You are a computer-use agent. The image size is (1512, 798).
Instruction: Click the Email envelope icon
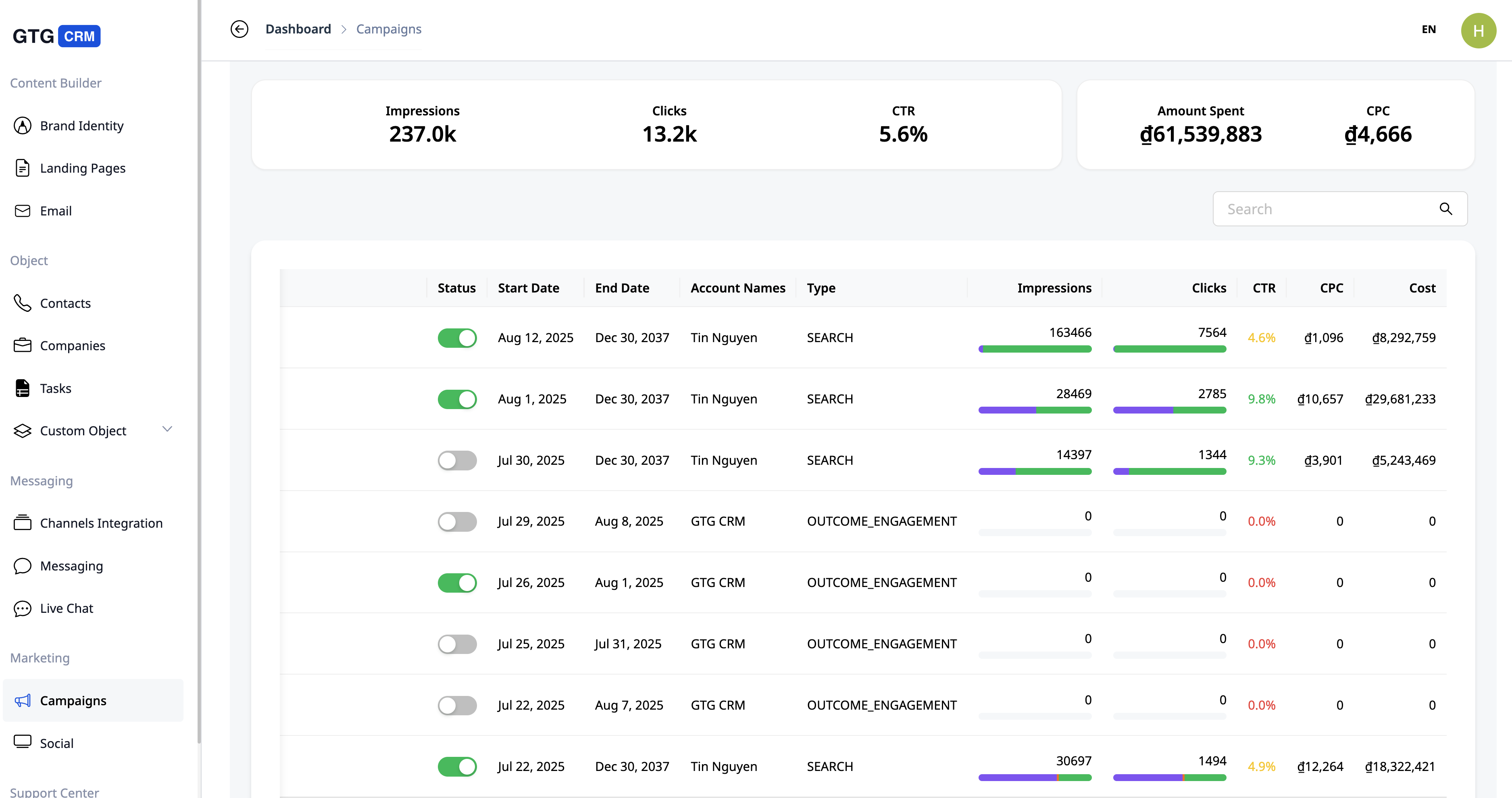click(x=22, y=211)
